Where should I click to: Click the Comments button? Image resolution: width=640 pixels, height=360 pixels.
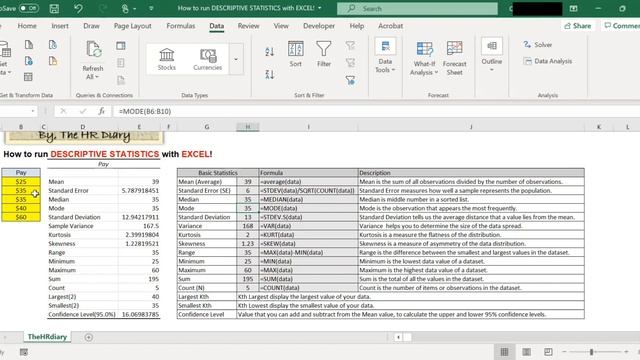pyautogui.click(x=621, y=26)
